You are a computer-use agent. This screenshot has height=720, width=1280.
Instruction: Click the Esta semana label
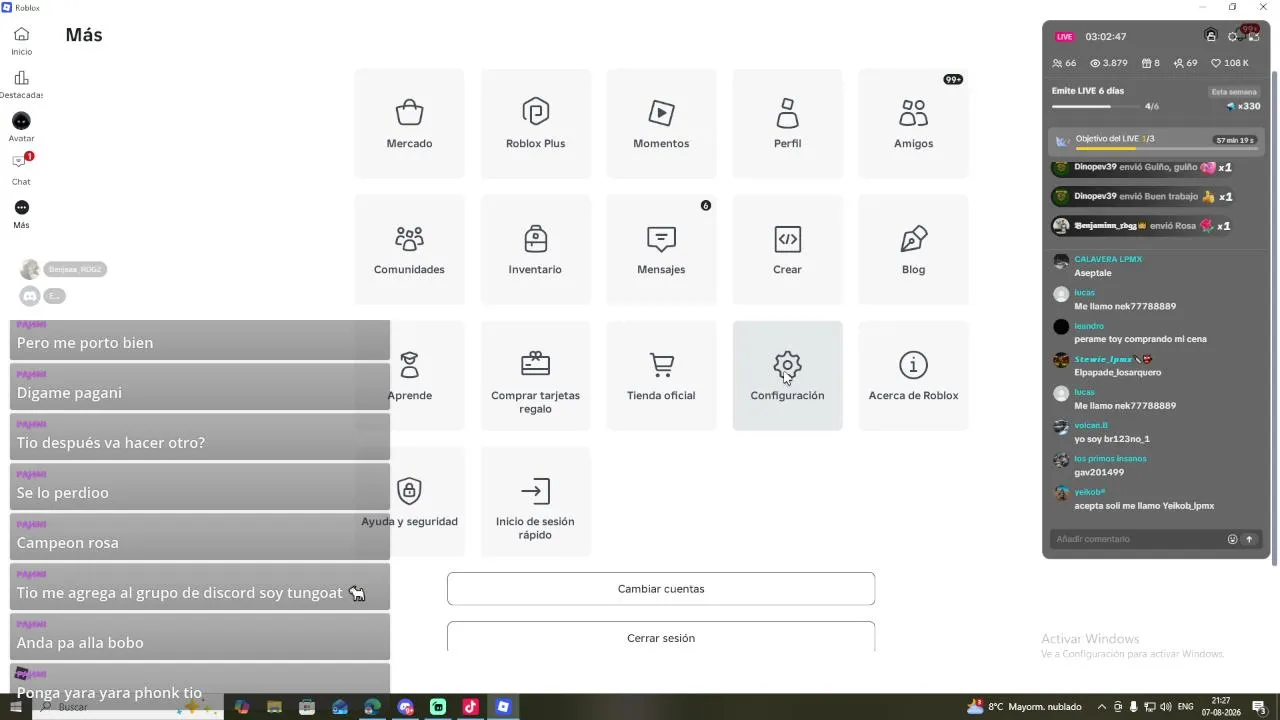[1234, 92]
